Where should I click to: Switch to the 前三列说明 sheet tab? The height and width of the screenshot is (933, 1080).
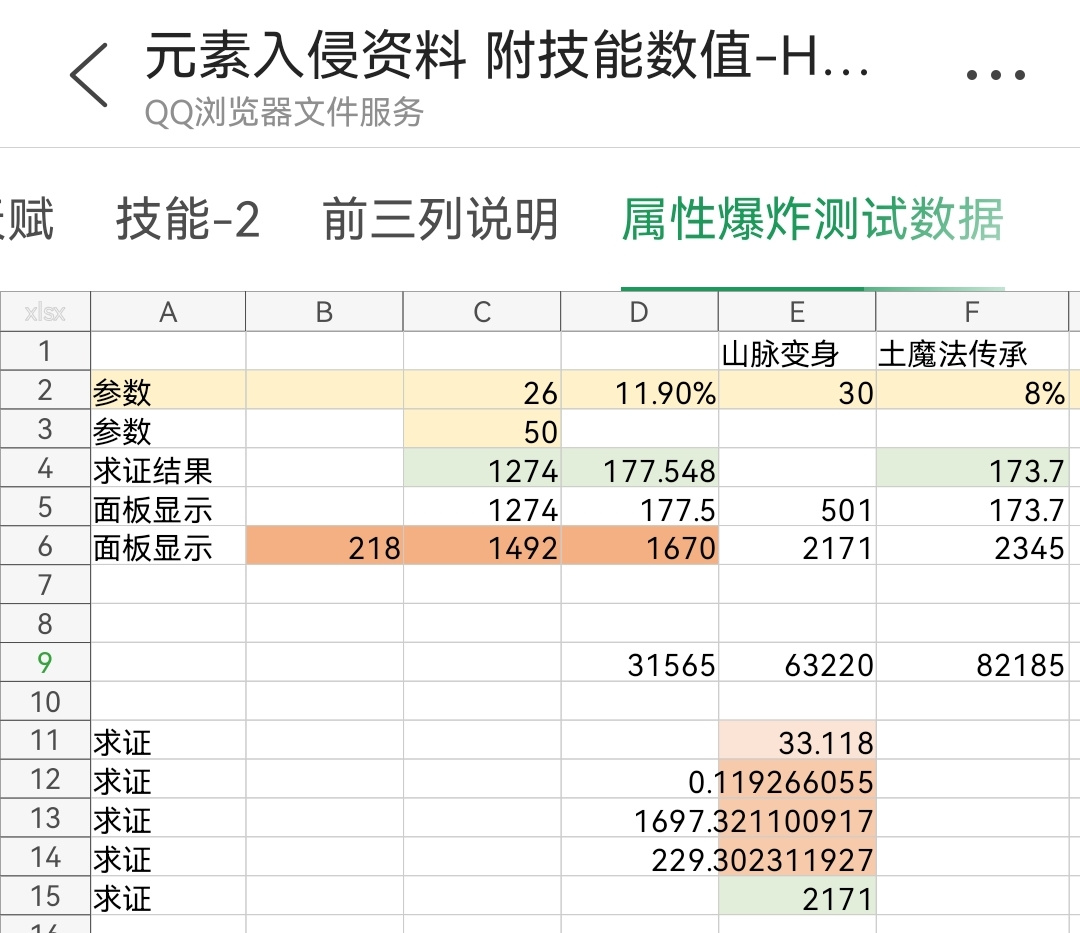tap(440, 220)
